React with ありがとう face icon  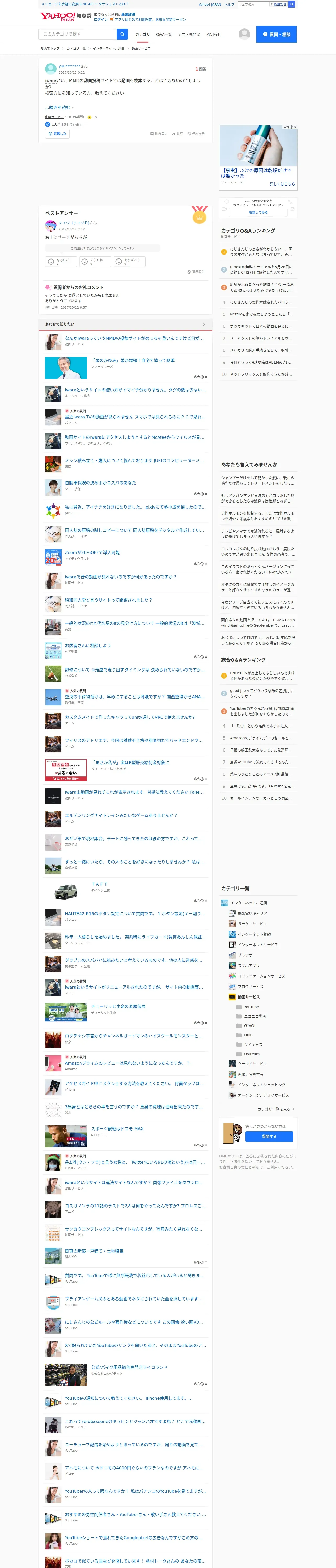pyautogui.click(x=119, y=262)
